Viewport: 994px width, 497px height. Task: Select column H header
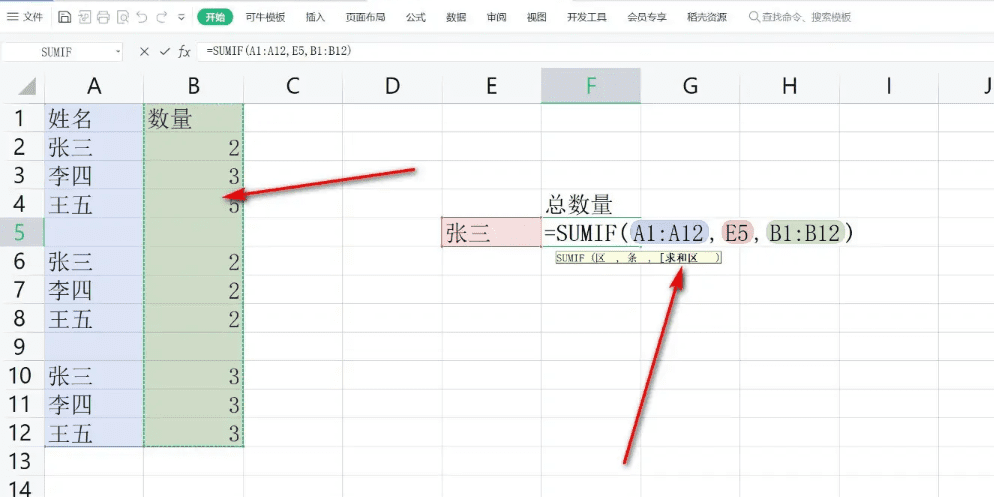click(x=789, y=86)
